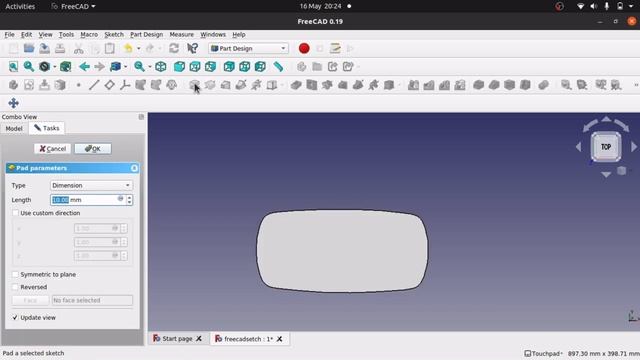Screen dimensions: 640x360
Task: Click the clock date in top bar
Action: pos(320,6)
